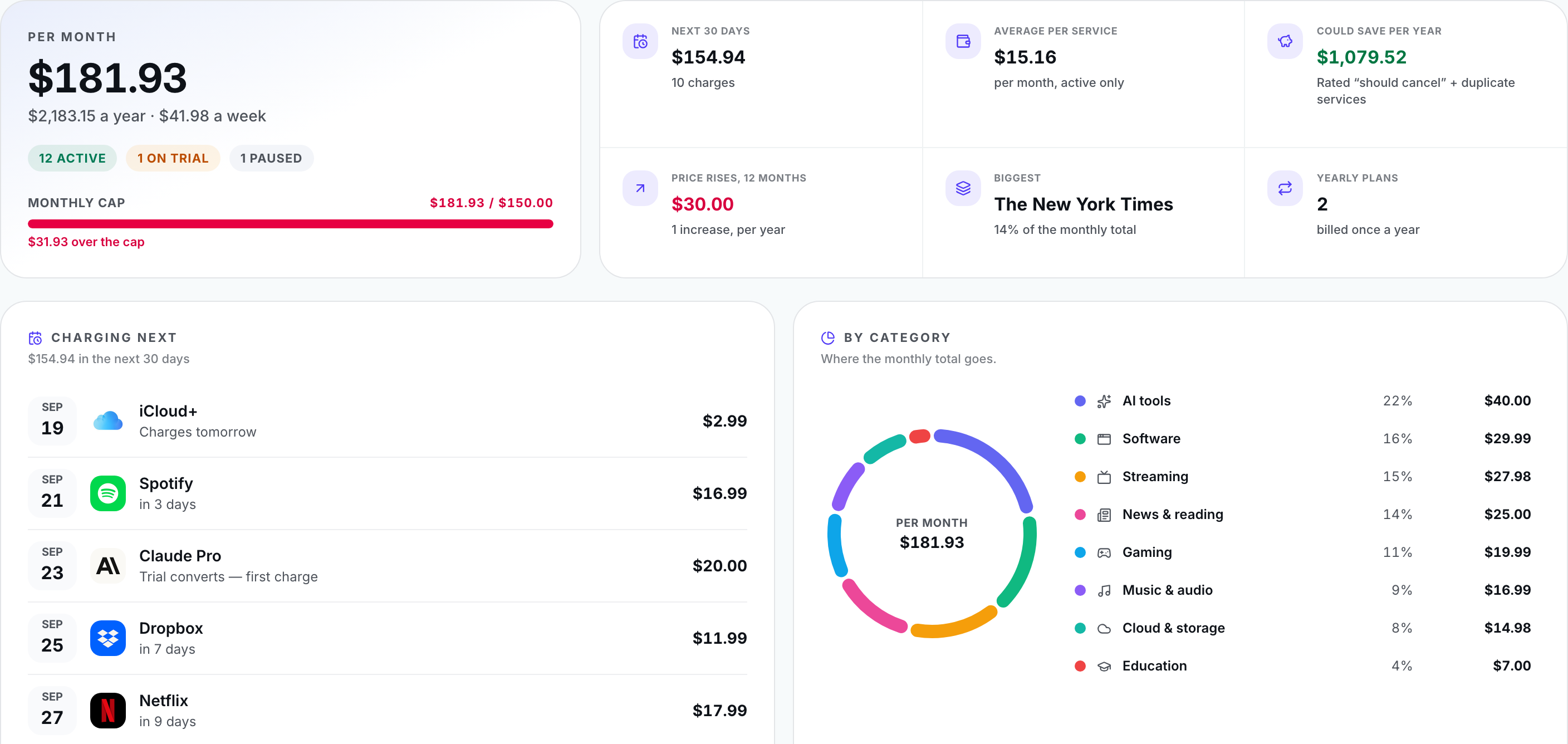Click the "$17.99" price in the Netflix row
The height and width of the screenshot is (744, 1568).
(x=719, y=711)
